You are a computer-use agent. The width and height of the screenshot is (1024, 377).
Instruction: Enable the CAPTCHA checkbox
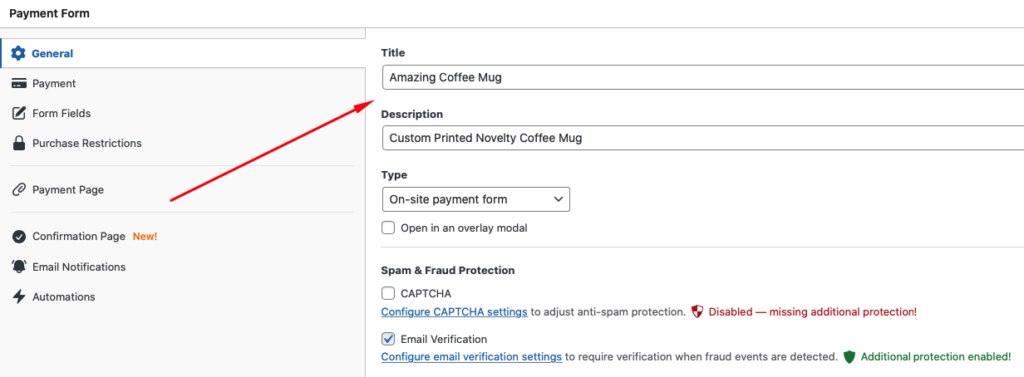[x=389, y=293]
